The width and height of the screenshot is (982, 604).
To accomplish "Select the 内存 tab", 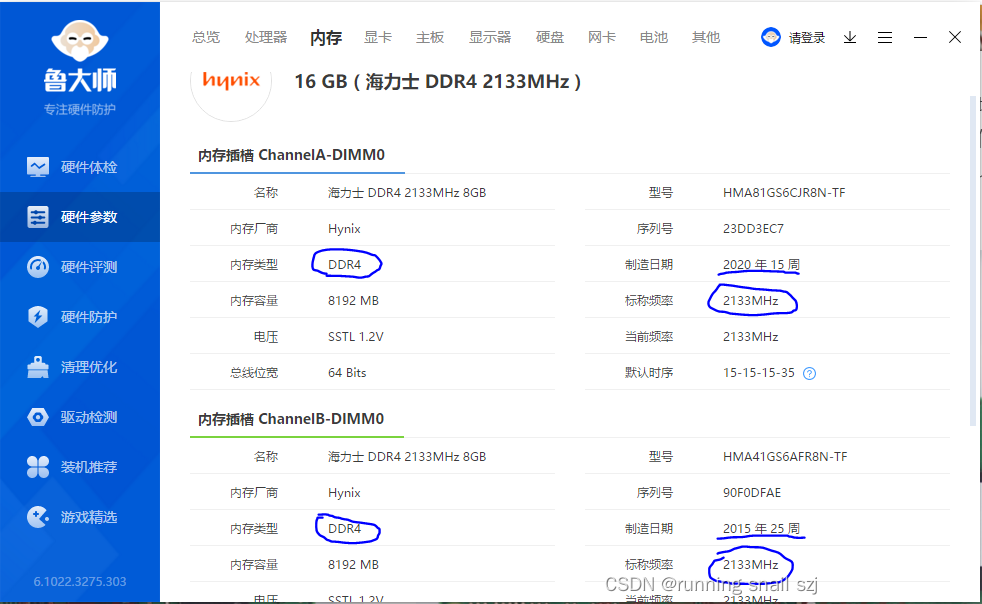I will click(x=326, y=38).
